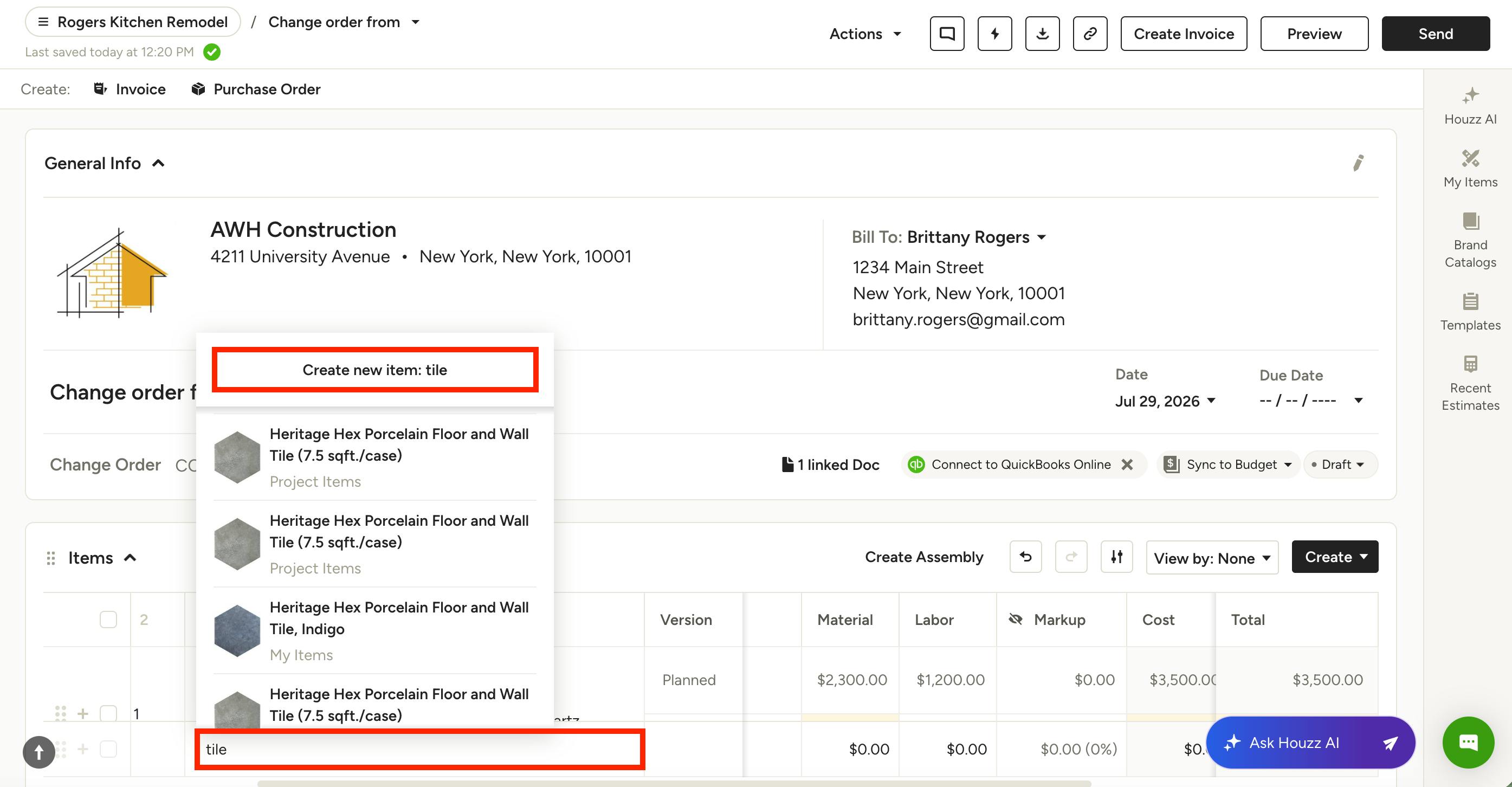
Task: Expand the Change order from title dropdown
Action: 344,22
